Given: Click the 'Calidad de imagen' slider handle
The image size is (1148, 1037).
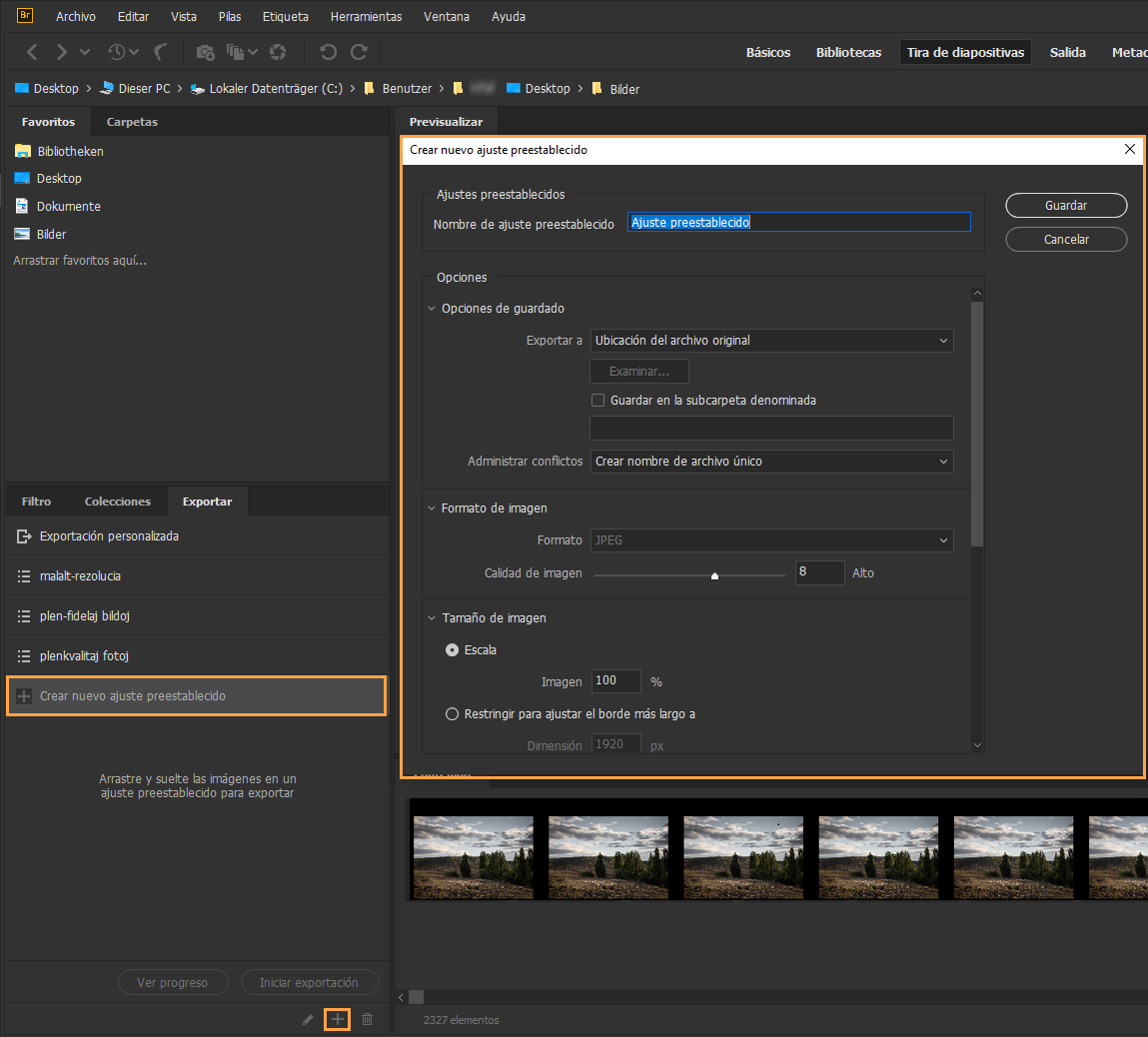Looking at the screenshot, I should (714, 575).
